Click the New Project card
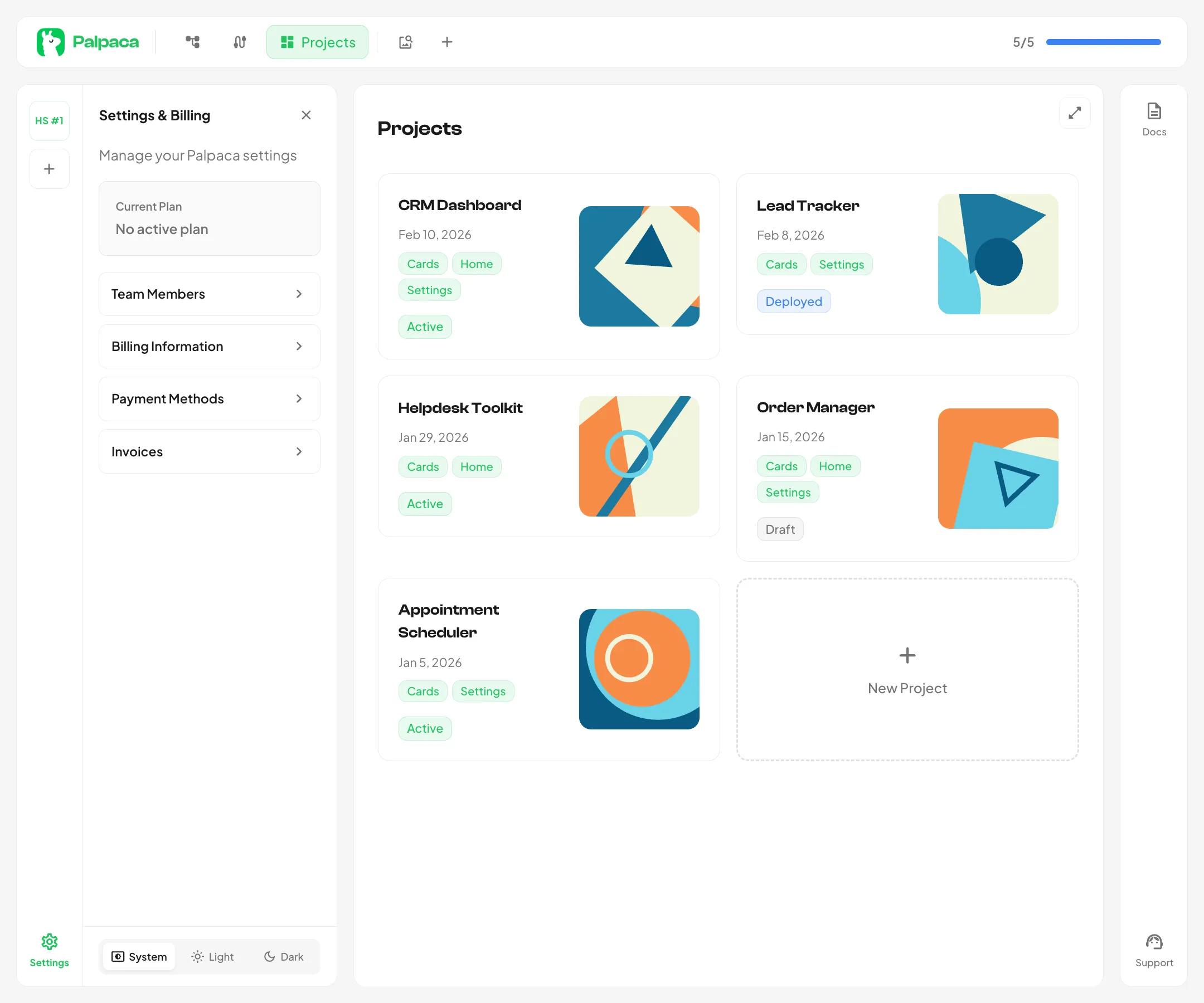 [906, 669]
